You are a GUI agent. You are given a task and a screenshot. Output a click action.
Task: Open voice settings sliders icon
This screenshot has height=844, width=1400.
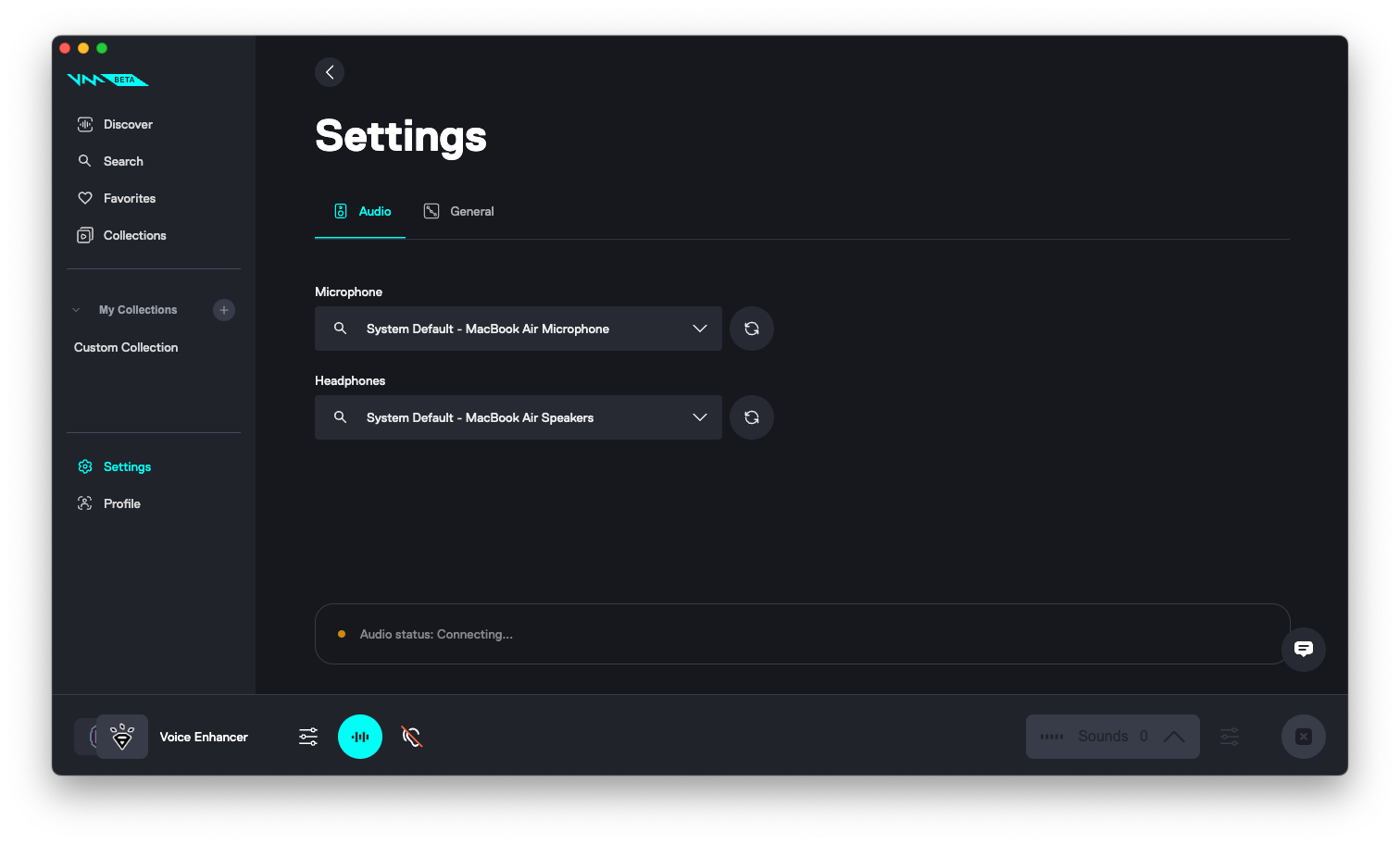(x=308, y=737)
